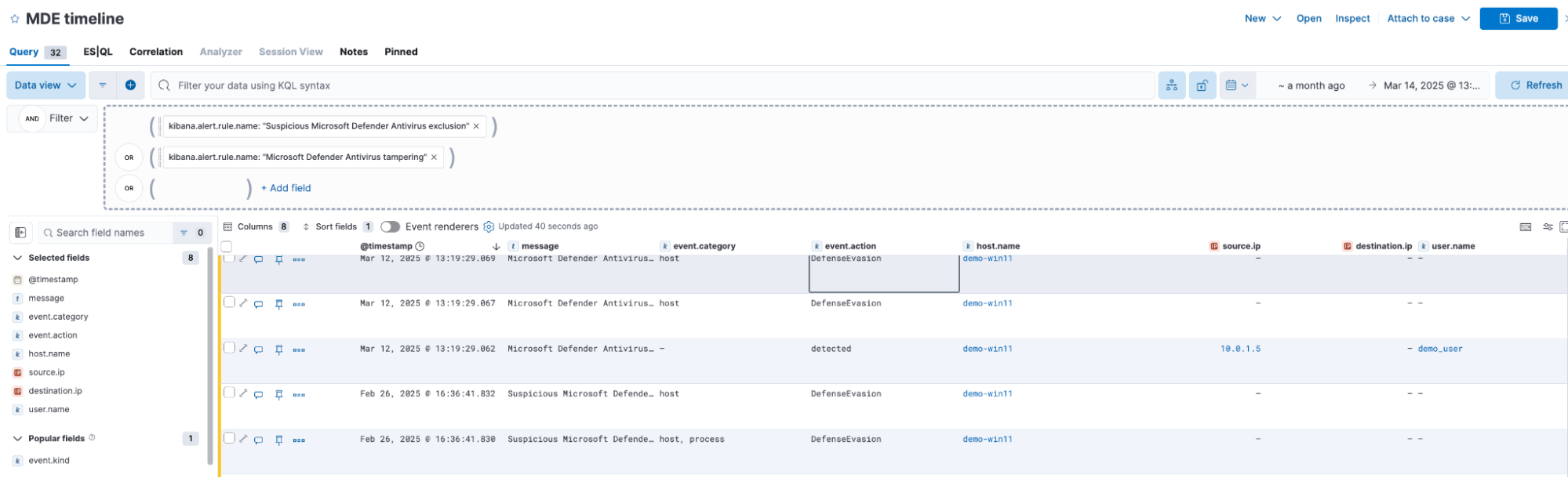The height and width of the screenshot is (478, 1568).
Task: Save the timeline with the Save button
Action: 1519,19
